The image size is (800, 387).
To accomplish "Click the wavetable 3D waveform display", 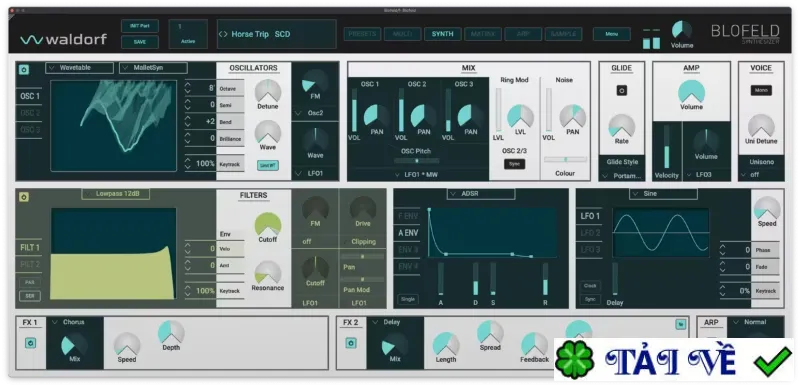I will click(x=113, y=125).
